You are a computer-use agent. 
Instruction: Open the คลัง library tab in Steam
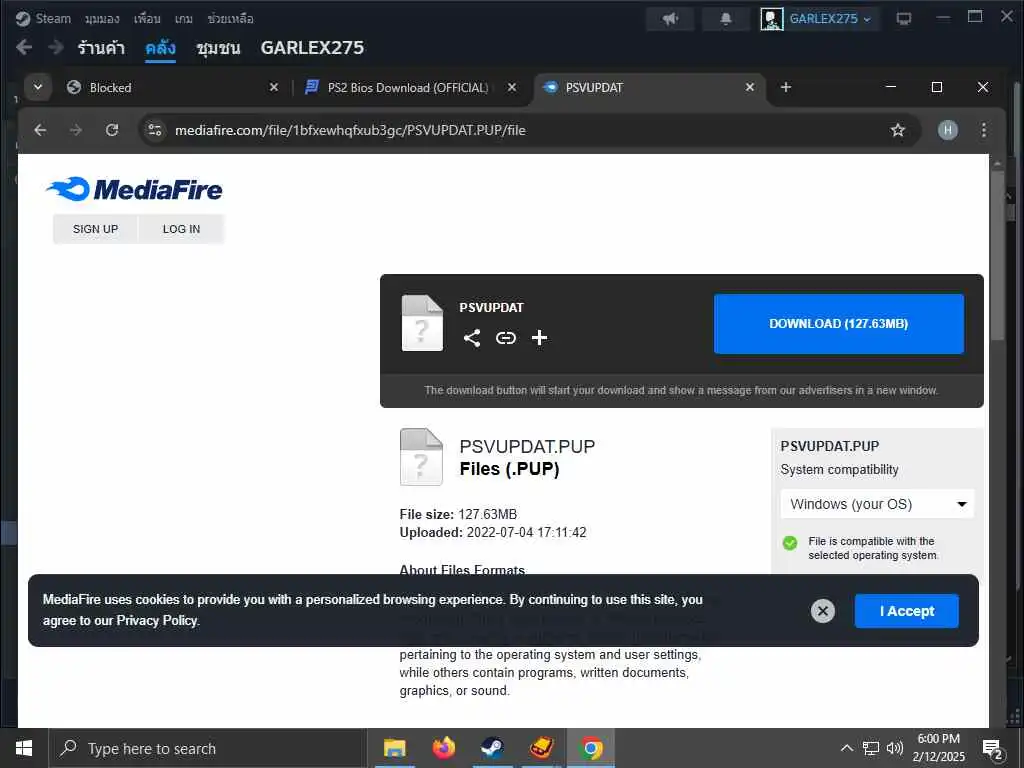pyautogui.click(x=160, y=48)
